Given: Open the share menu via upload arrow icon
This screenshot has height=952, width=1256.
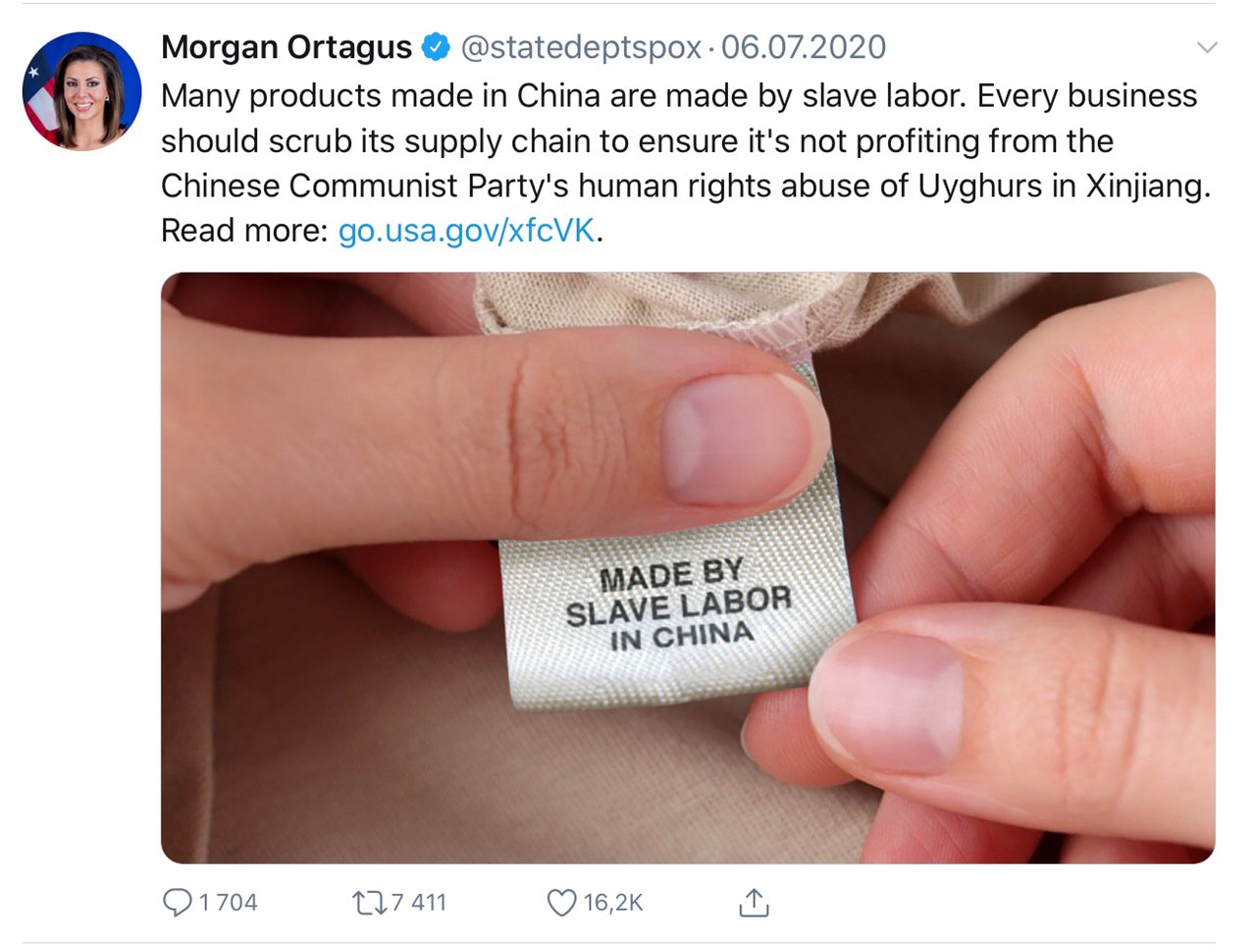Looking at the screenshot, I should pos(754,902).
